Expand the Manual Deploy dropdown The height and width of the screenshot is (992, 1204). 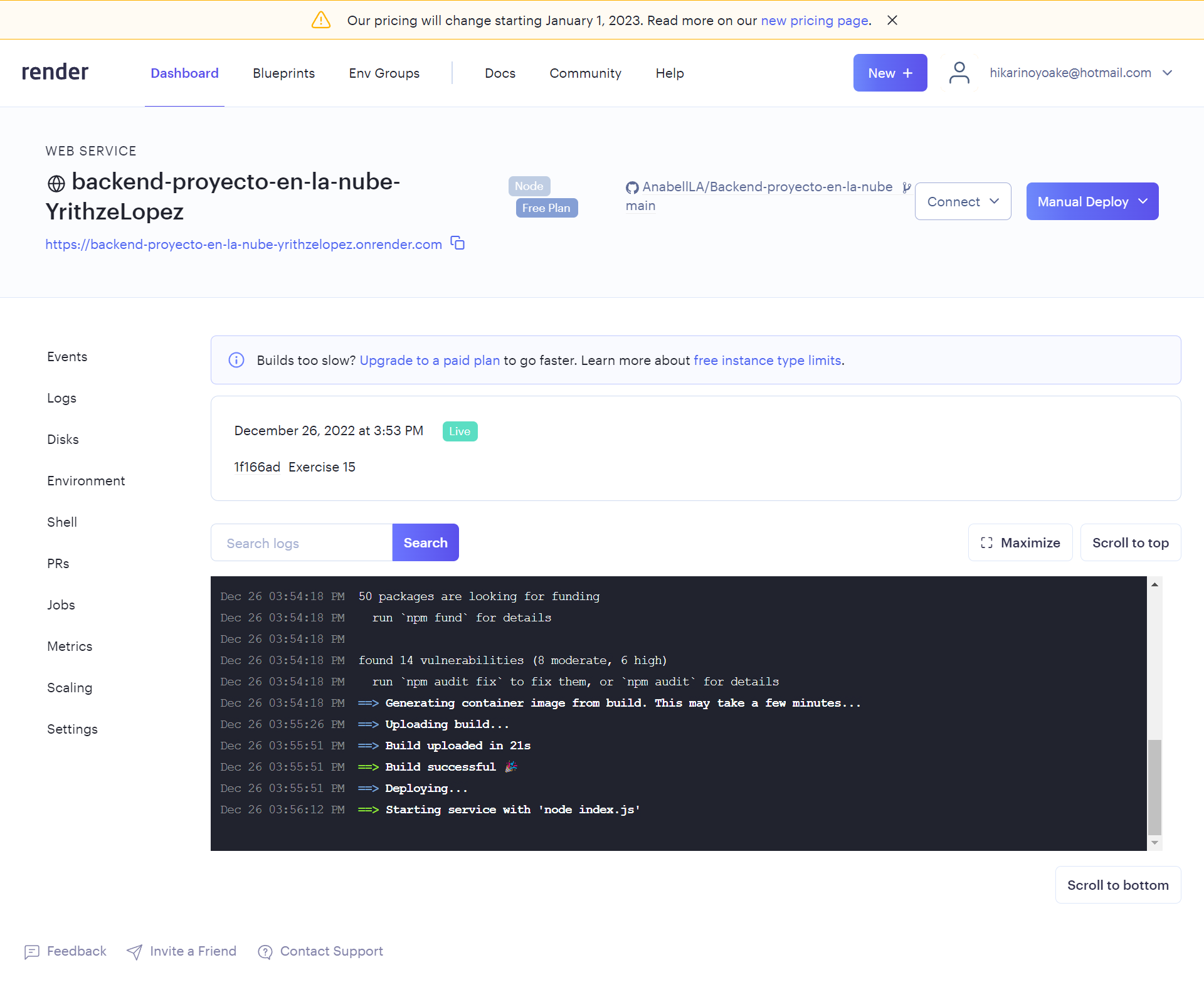point(1092,201)
